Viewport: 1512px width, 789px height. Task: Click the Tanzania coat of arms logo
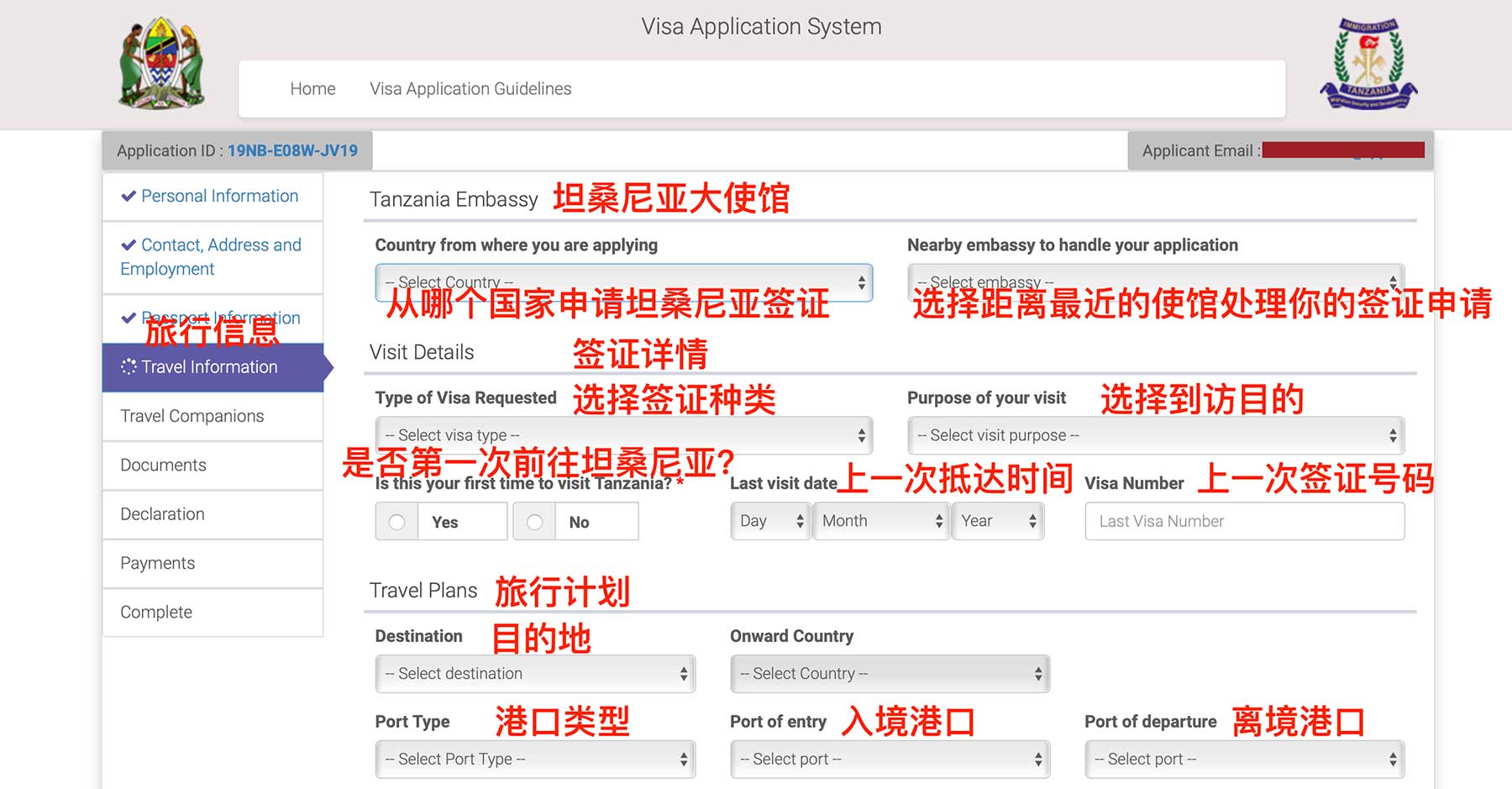click(161, 64)
